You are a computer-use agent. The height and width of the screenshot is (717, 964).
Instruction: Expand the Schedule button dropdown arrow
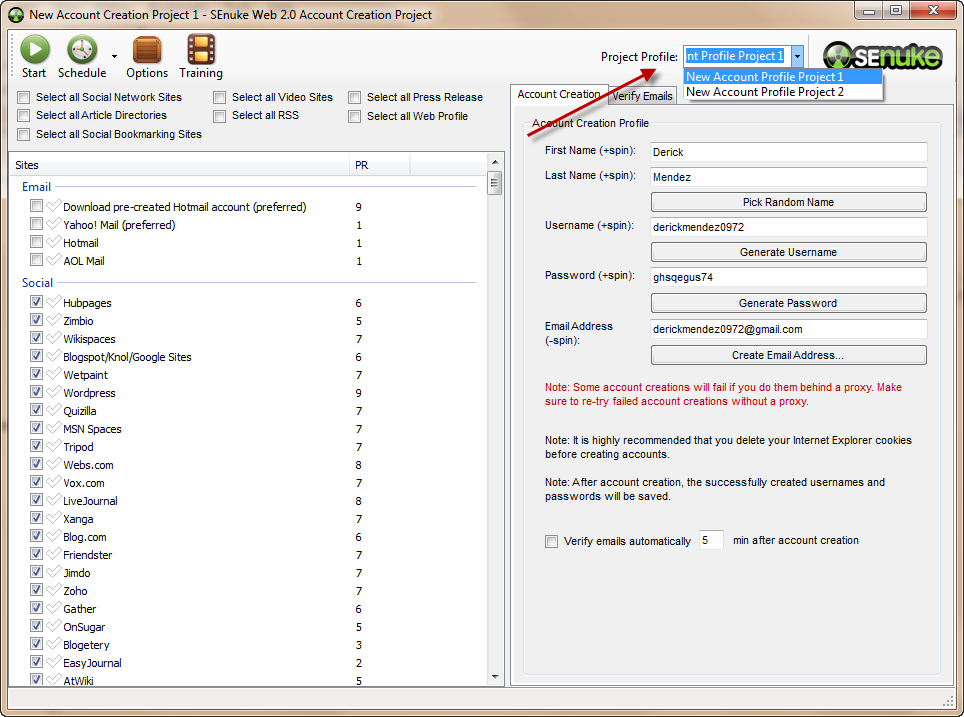coord(114,57)
